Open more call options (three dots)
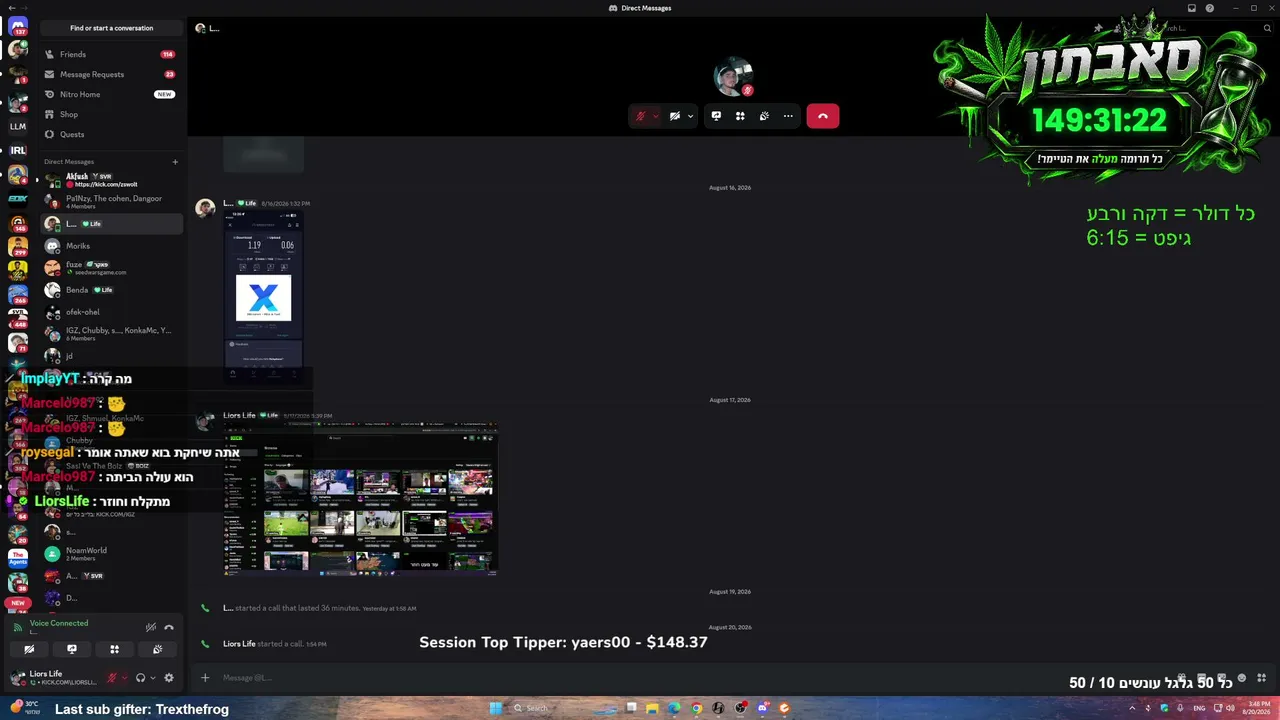This screenshot has width=1280, height=720. tap(788, 116)
